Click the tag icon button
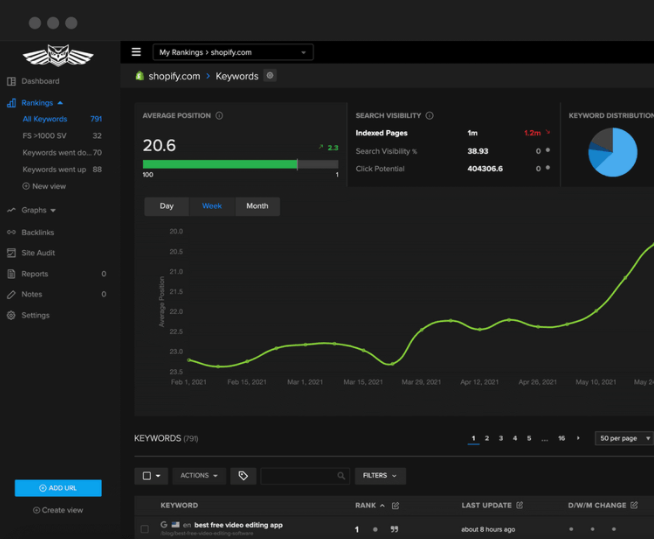The width and height of the screenshot is (654, 539). [x=243, y=476]
